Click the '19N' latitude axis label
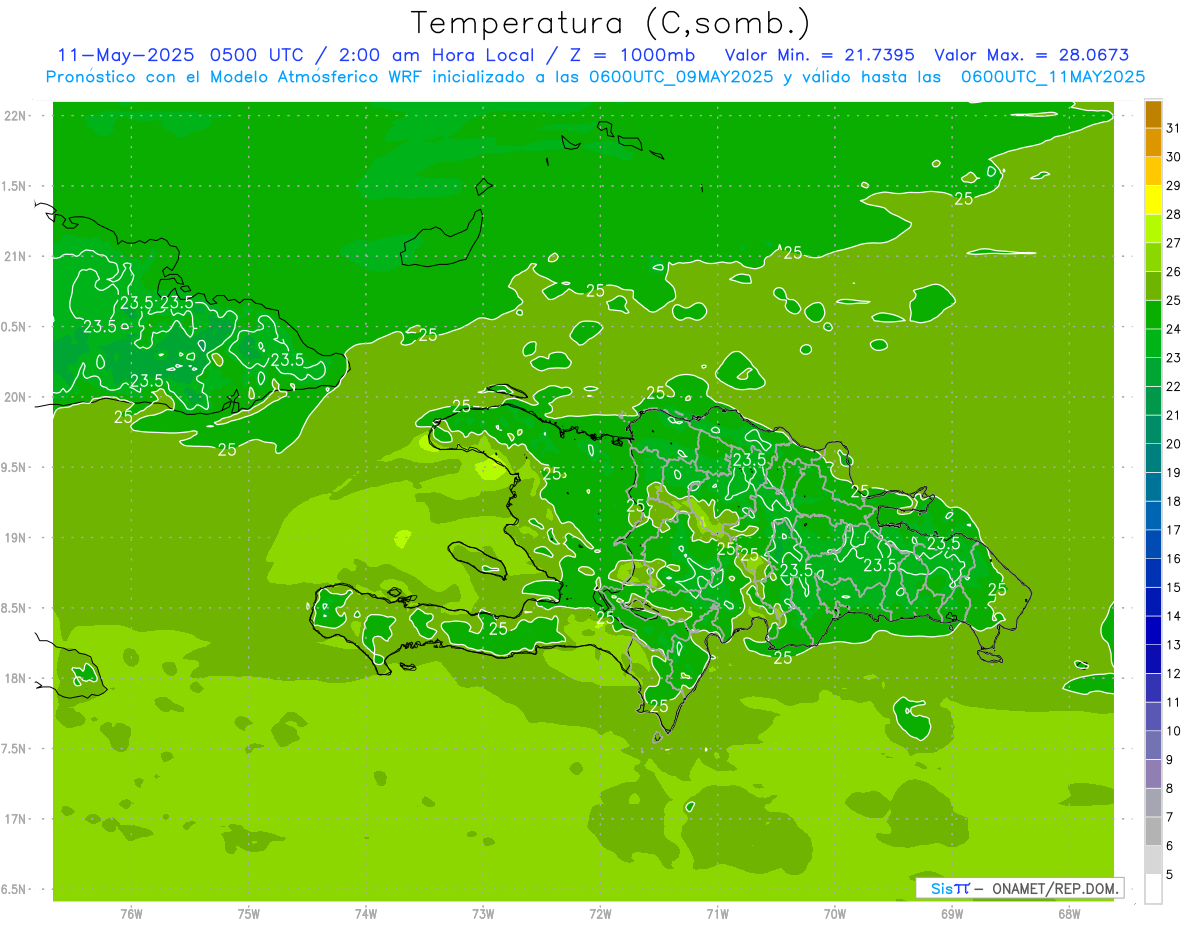The image size is (1200, 927). pos(15,538)
